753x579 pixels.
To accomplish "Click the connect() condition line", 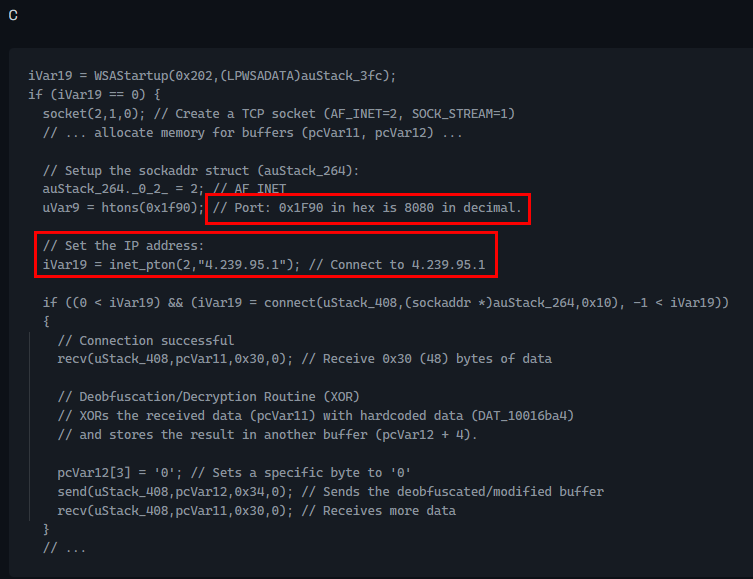I will point(385,302).
